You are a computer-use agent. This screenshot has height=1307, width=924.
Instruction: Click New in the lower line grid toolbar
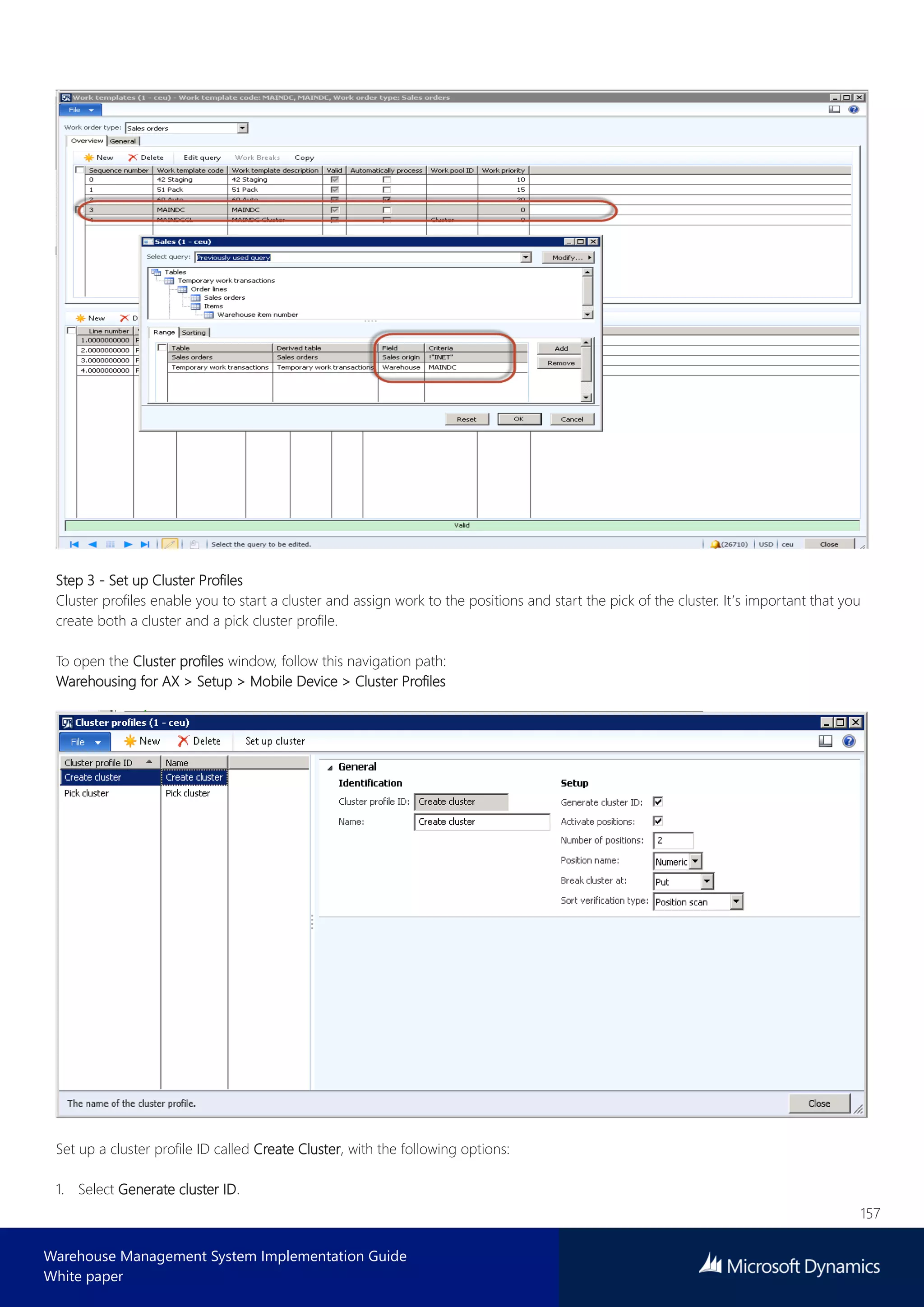(91, 318)
